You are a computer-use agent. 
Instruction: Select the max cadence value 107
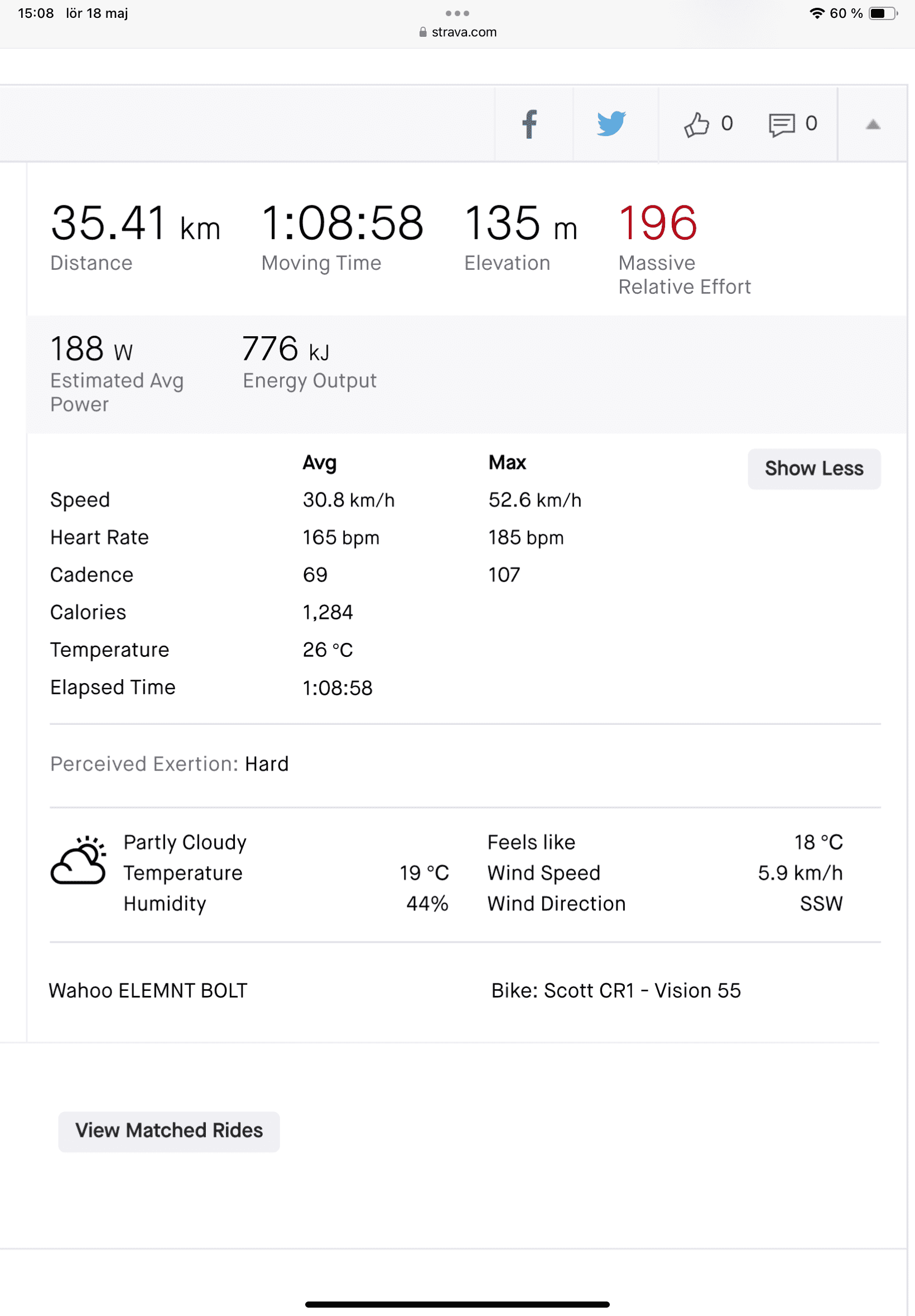click(x=504, y=575)
